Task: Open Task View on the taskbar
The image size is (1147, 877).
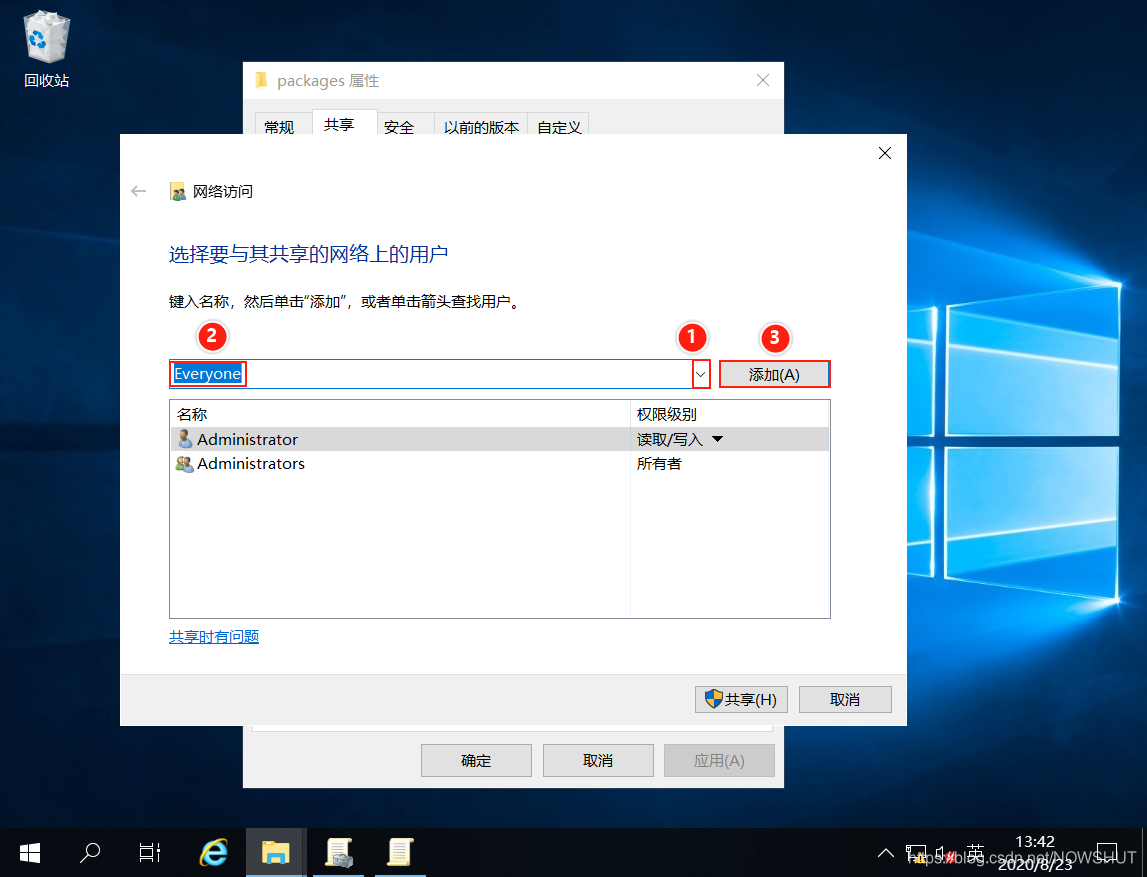Action: [x=150, y=853]
